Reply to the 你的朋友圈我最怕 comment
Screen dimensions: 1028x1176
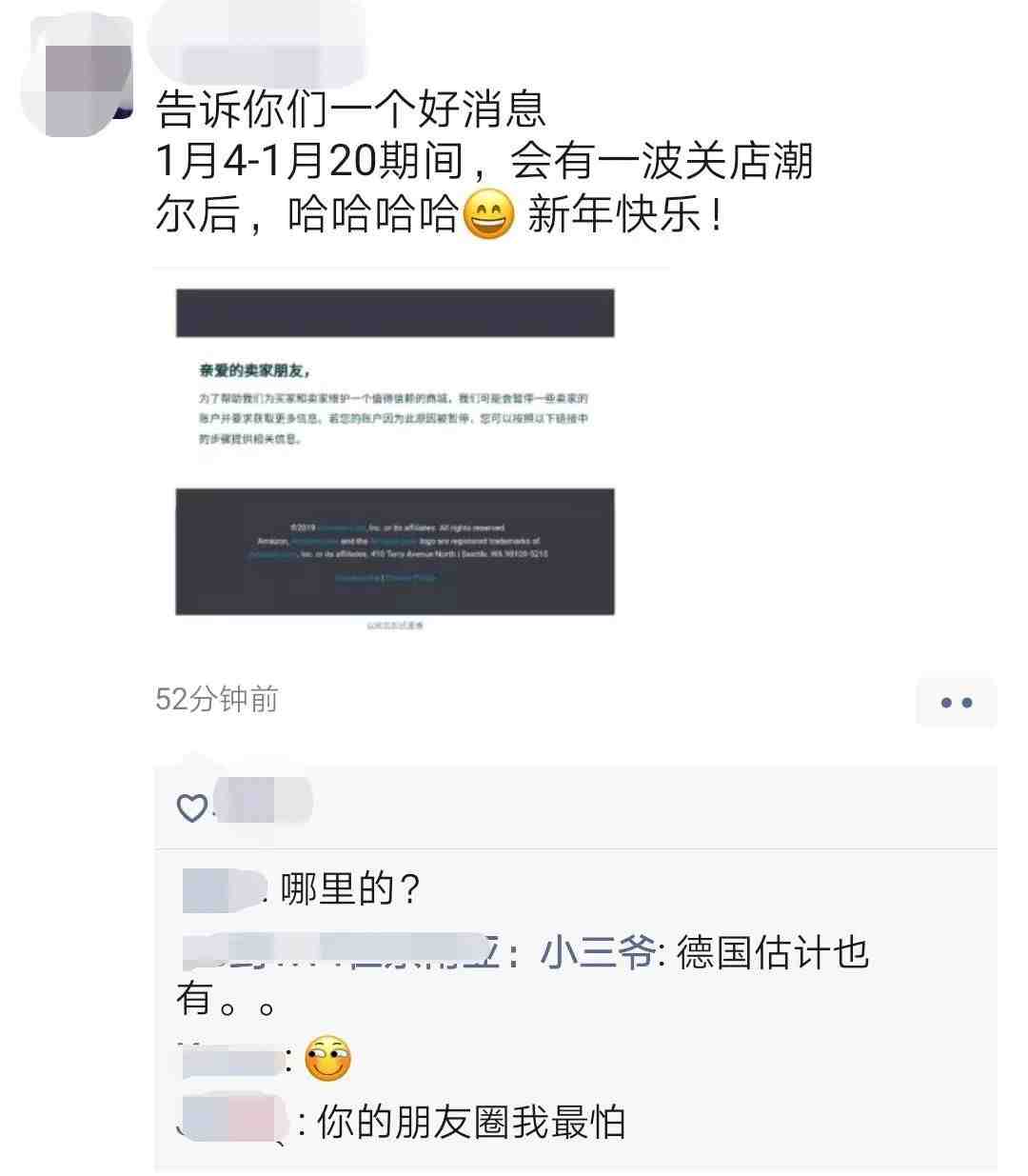(470, 1122)
